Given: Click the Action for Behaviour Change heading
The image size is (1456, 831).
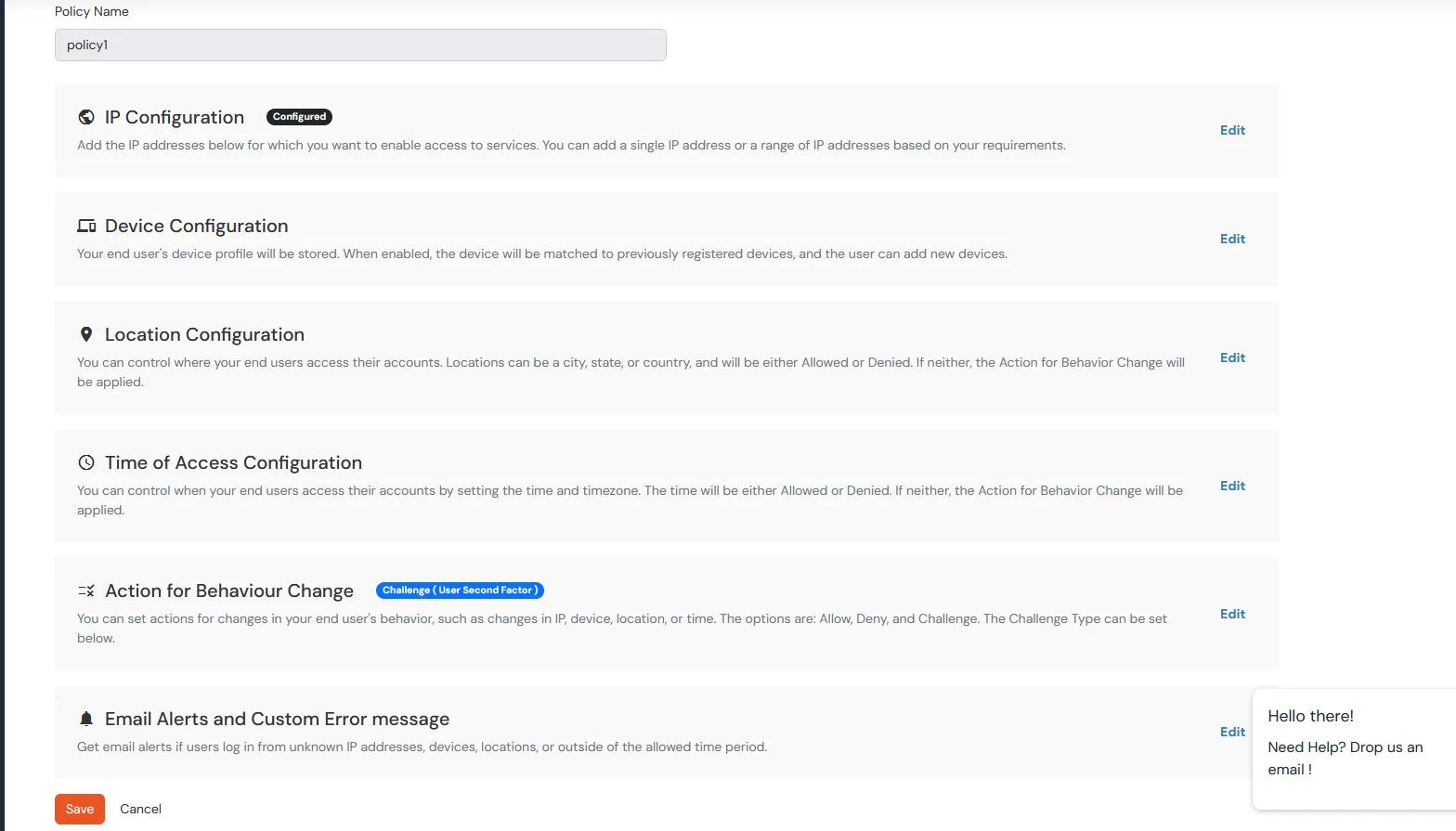Looking at the screenshot, I should tap(229, 591).
